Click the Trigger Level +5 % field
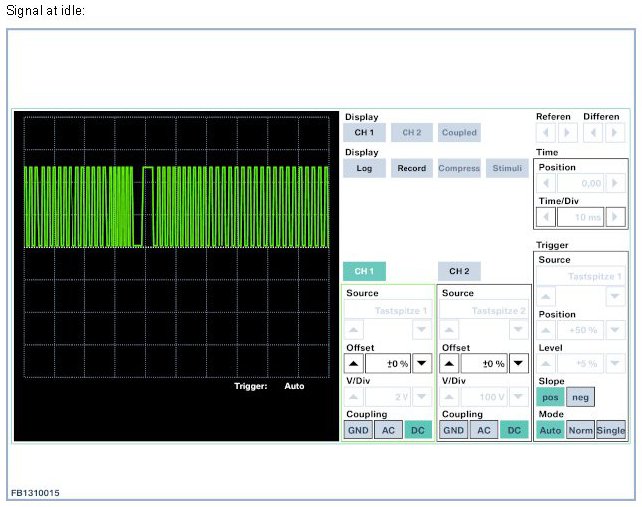Image resolution: width=642 pixels, height=507 pixels. point(580,363)
